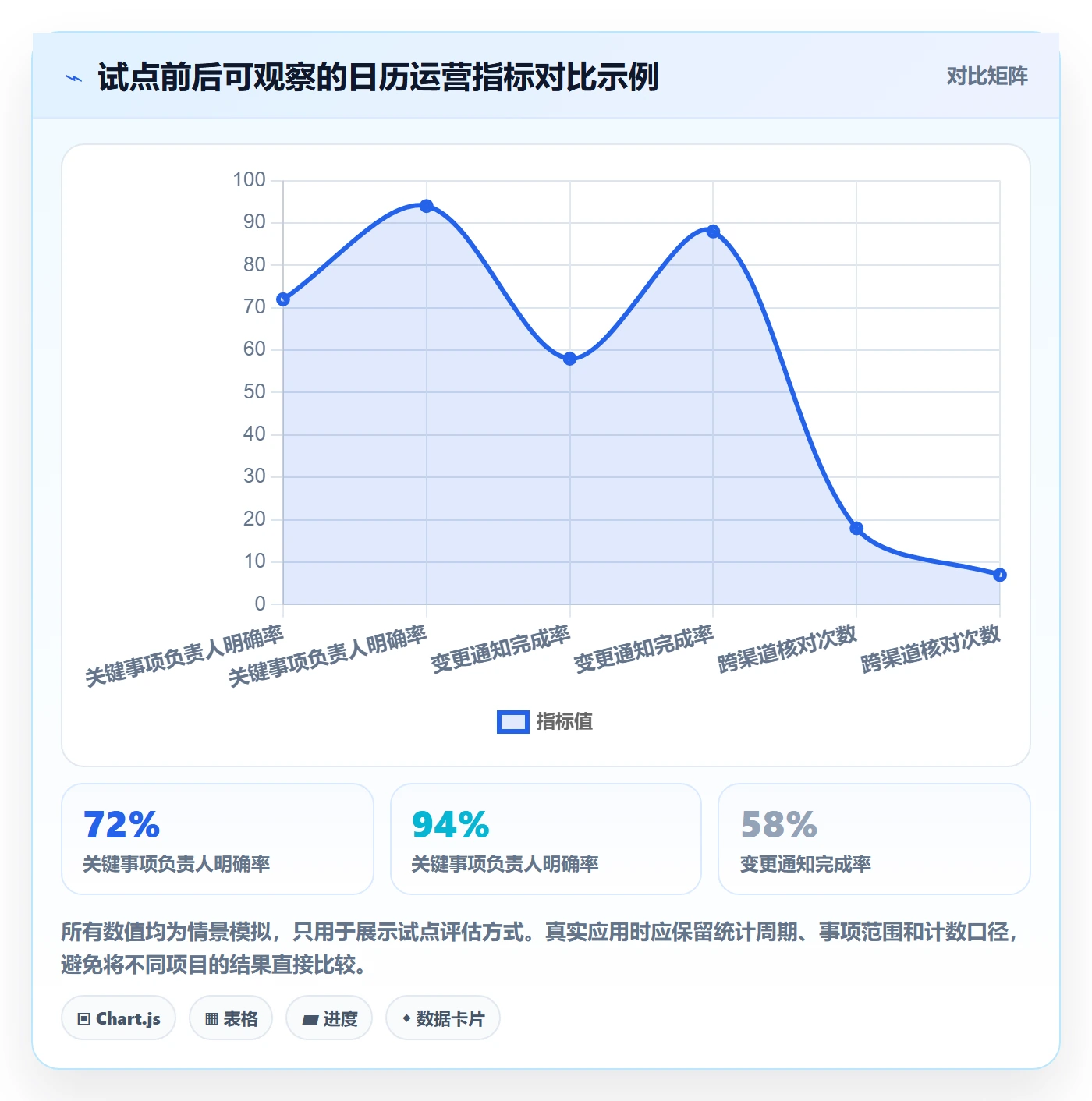Click the Chart.js chip
The image size is (1092, 1101).
[x=119, y=1018]
